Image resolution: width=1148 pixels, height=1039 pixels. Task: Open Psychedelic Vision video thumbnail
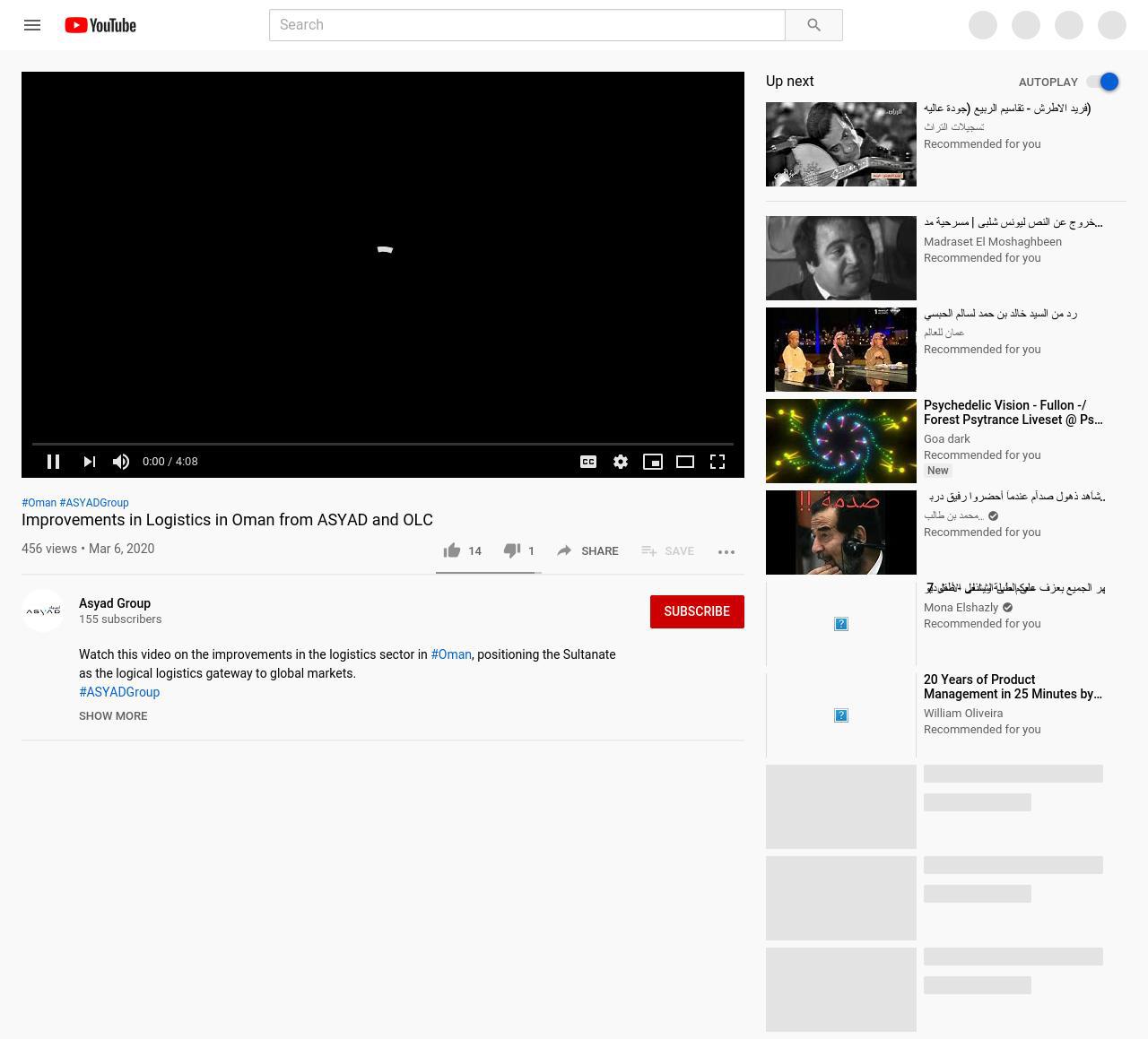pyautogui.click(x=840, y=441)
